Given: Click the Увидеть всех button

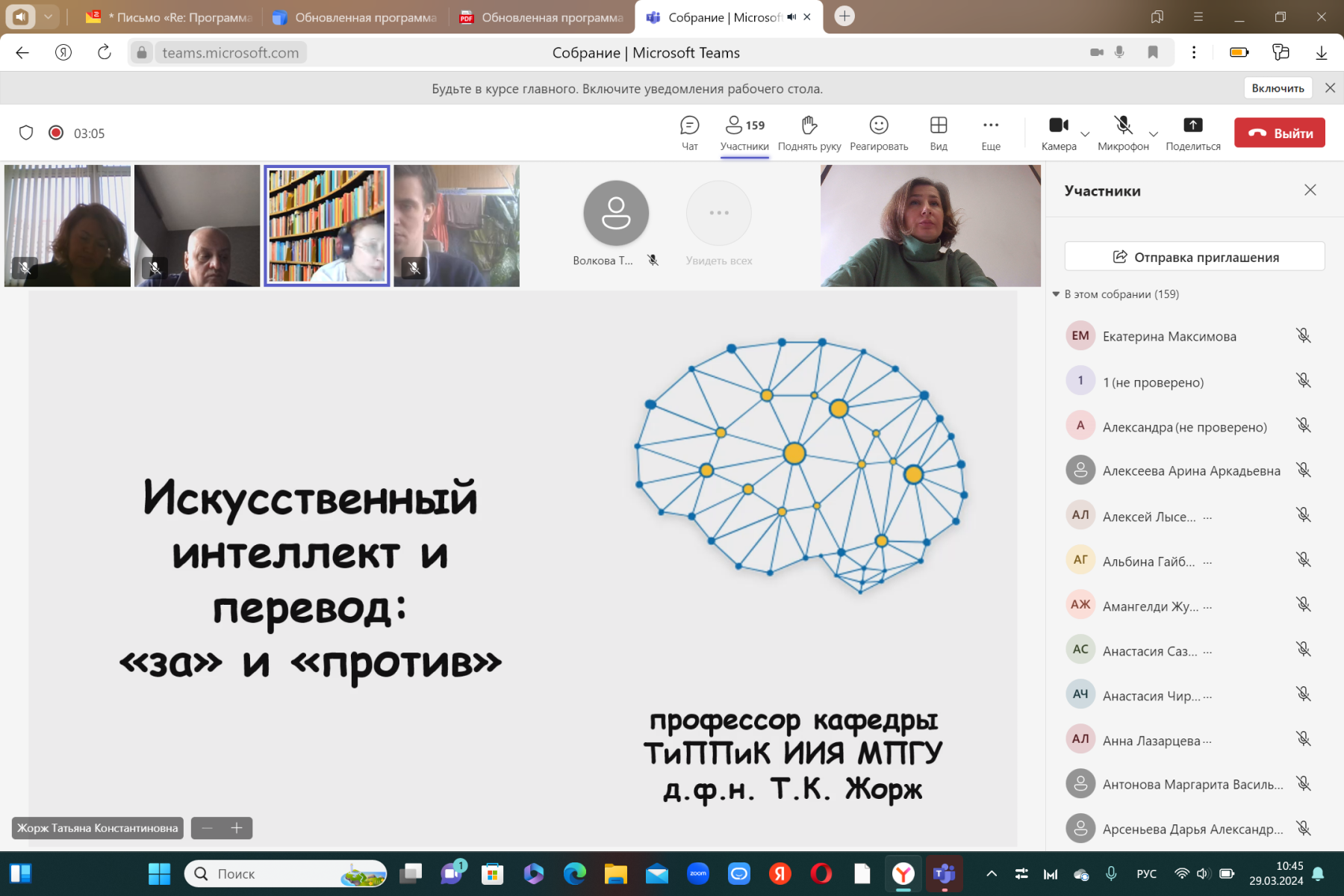Looking at the screenshot, I should click(719, 224).
